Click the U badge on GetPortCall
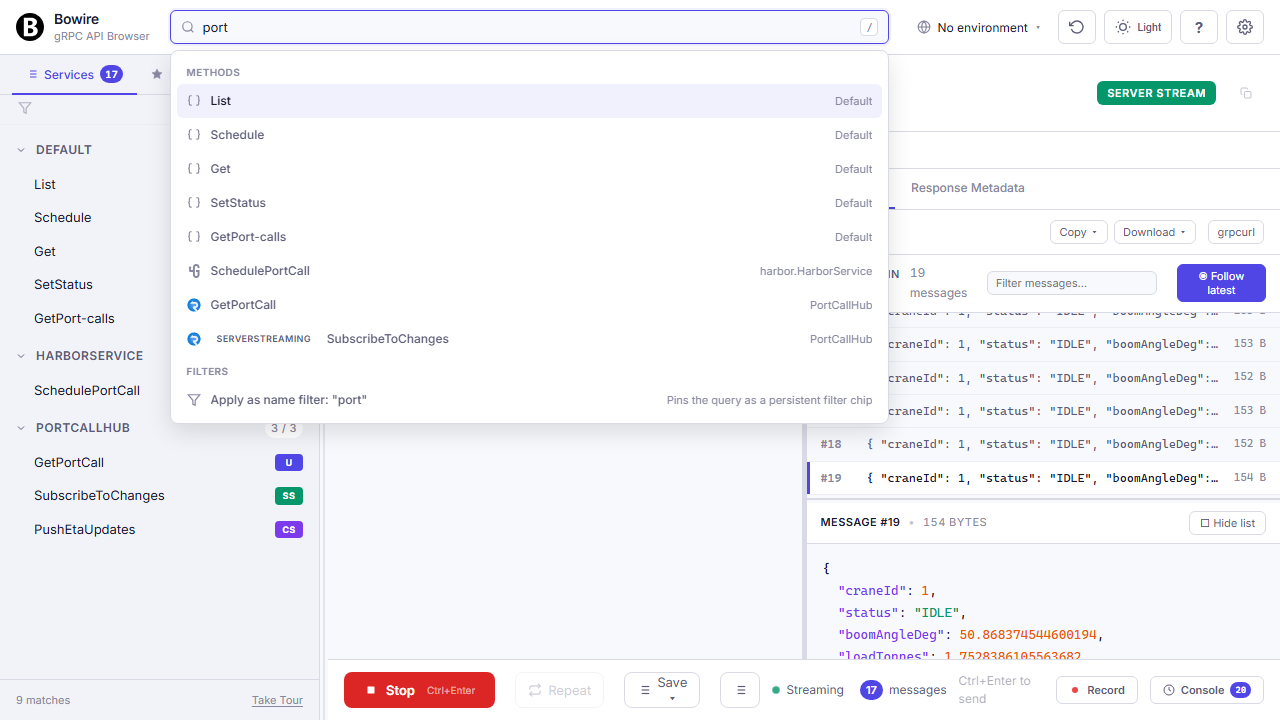 [x=289, y=463]
